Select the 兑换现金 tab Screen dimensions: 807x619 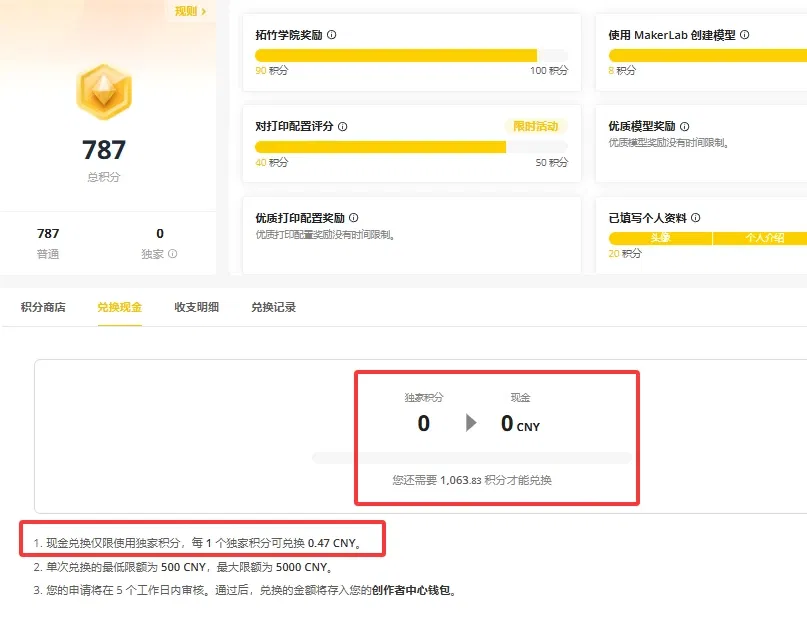click(x=119, y=307)
